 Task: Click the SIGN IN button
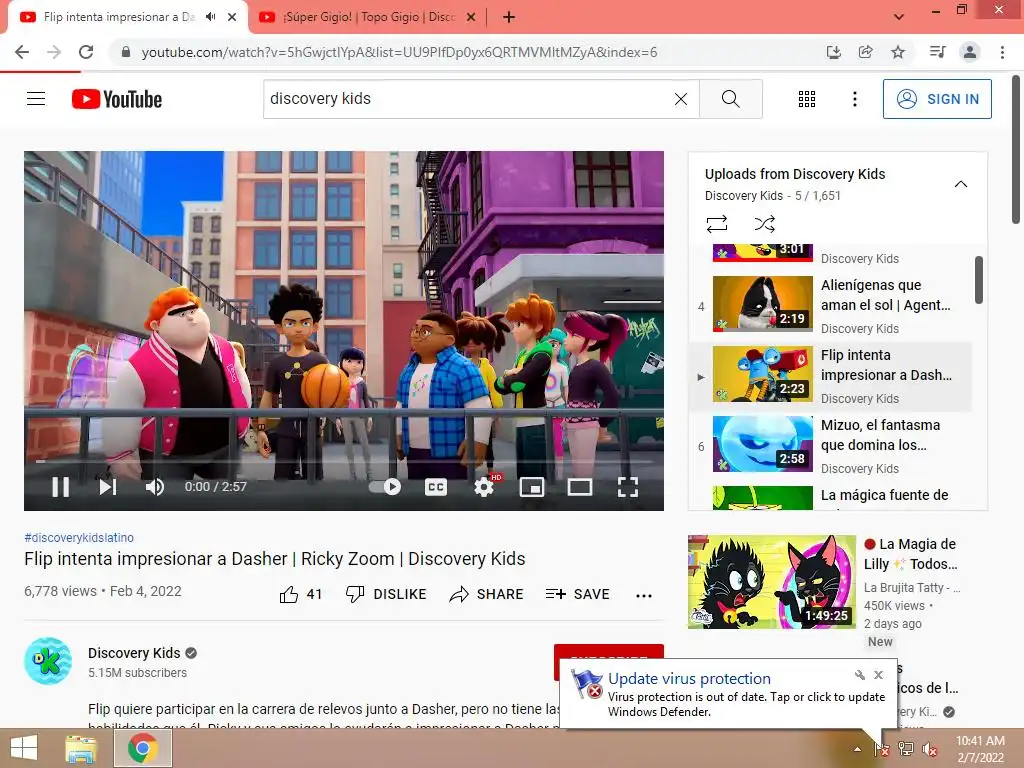(937, 99)
